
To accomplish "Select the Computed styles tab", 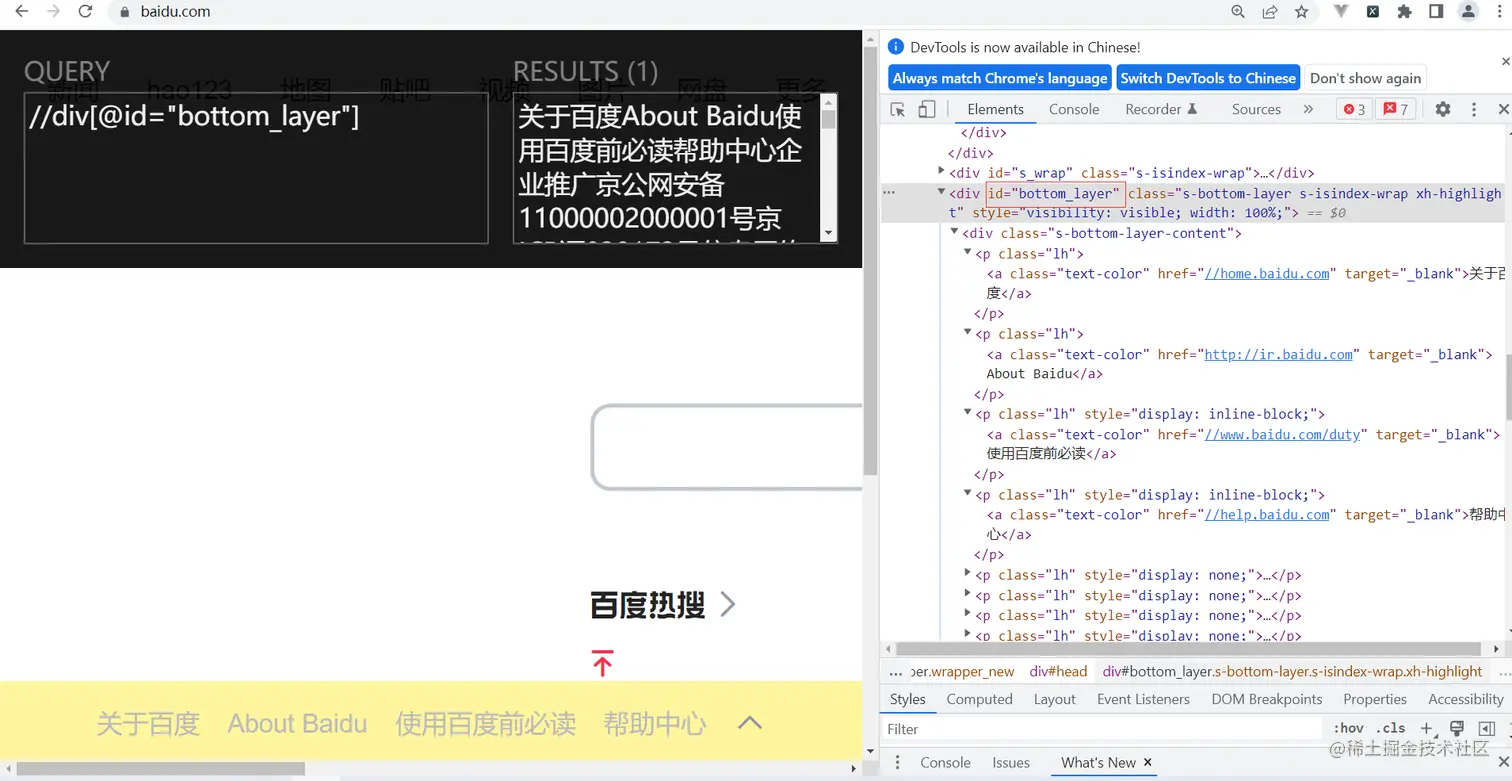I will point(979,699).
